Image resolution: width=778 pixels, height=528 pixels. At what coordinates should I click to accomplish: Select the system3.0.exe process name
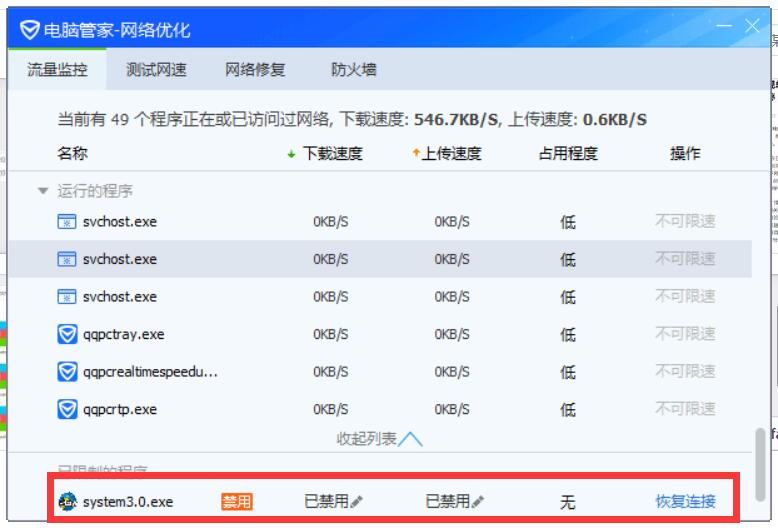(x=128, y=502)
